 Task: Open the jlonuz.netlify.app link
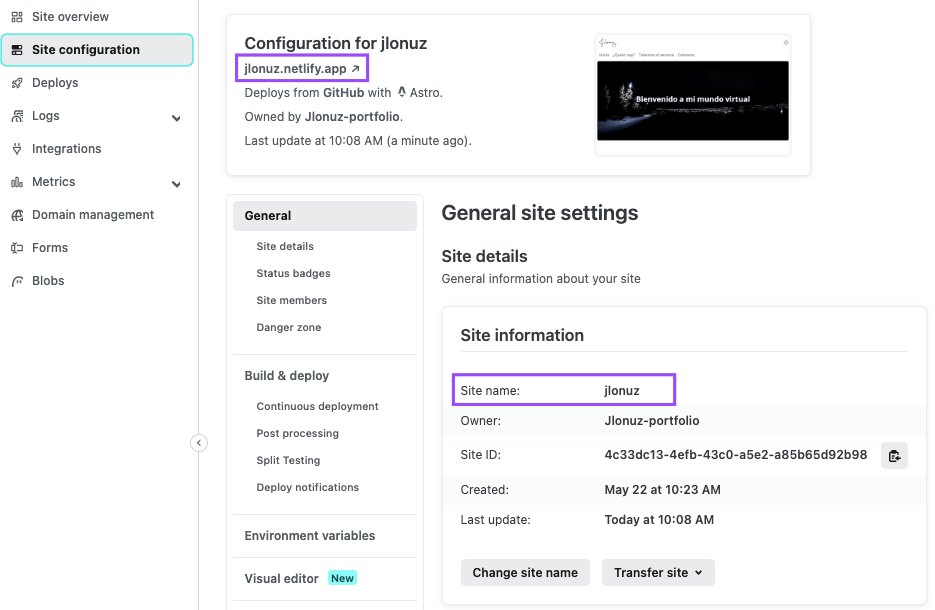302,69
